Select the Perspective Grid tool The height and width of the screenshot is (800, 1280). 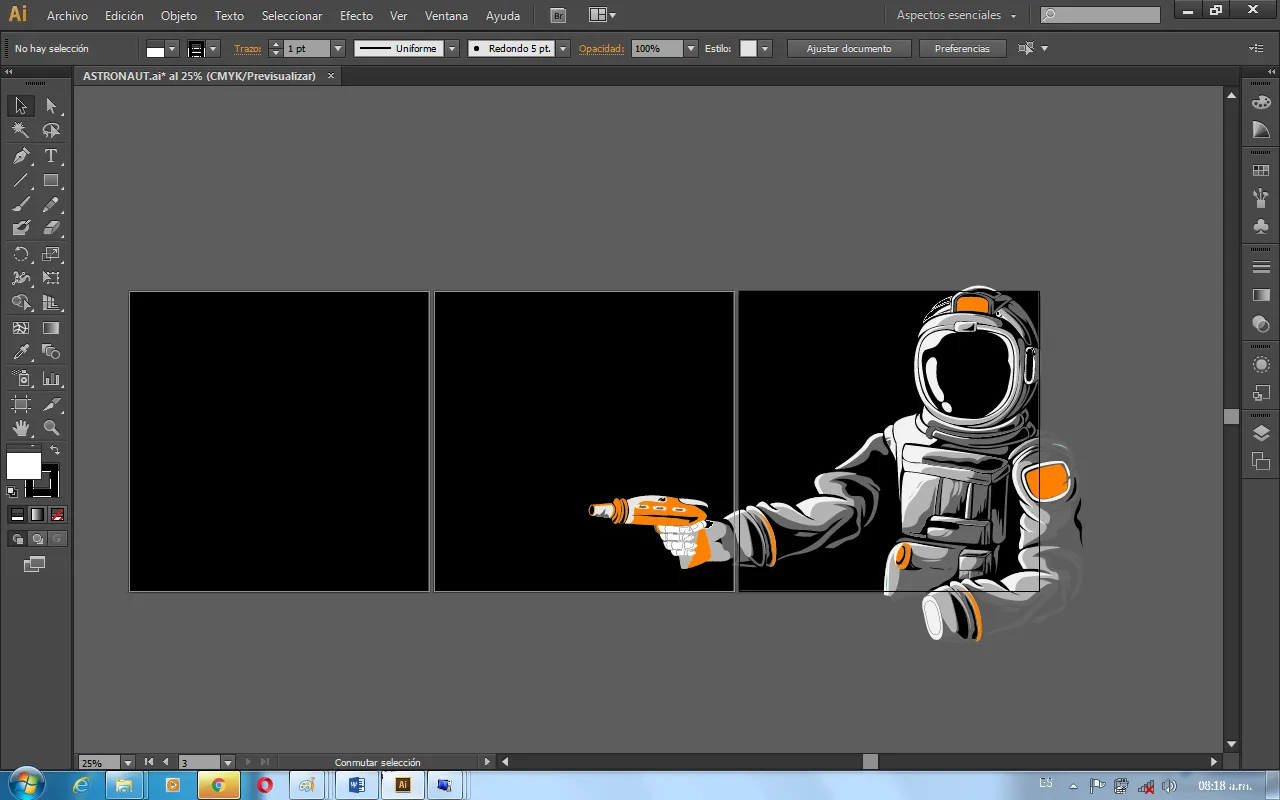51,303
